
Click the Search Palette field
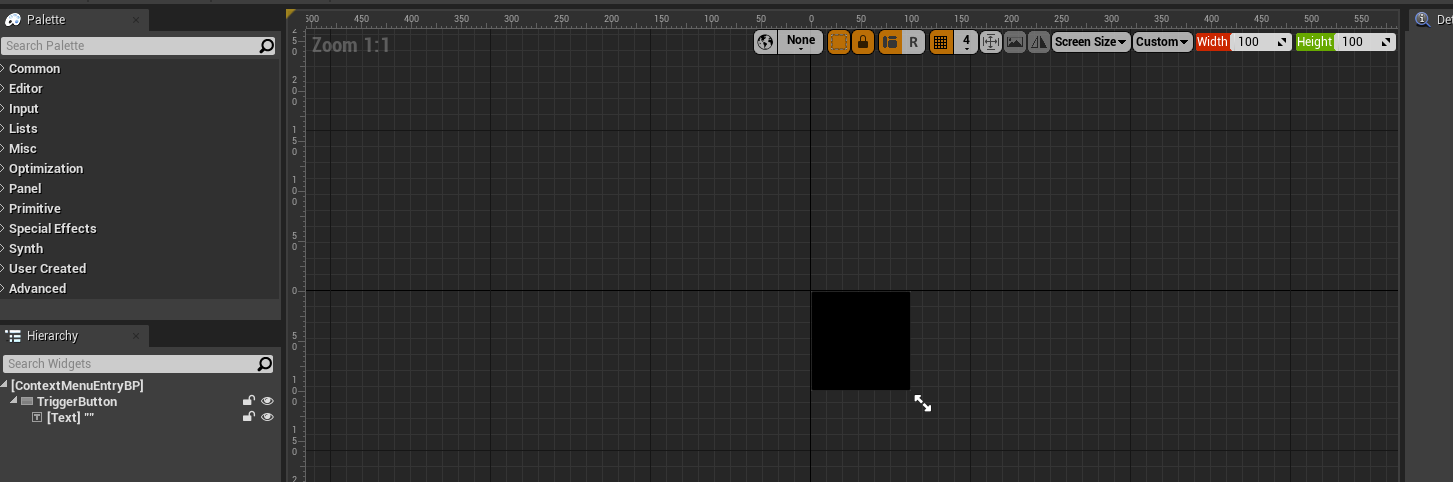click(138, 46)
